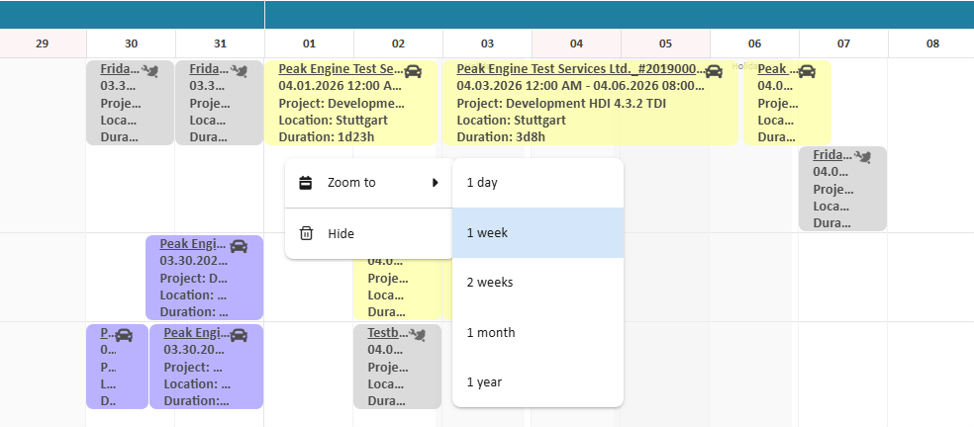Click day 02 column header
This screenshot has height=427, width=974.
tap(398, 44)
